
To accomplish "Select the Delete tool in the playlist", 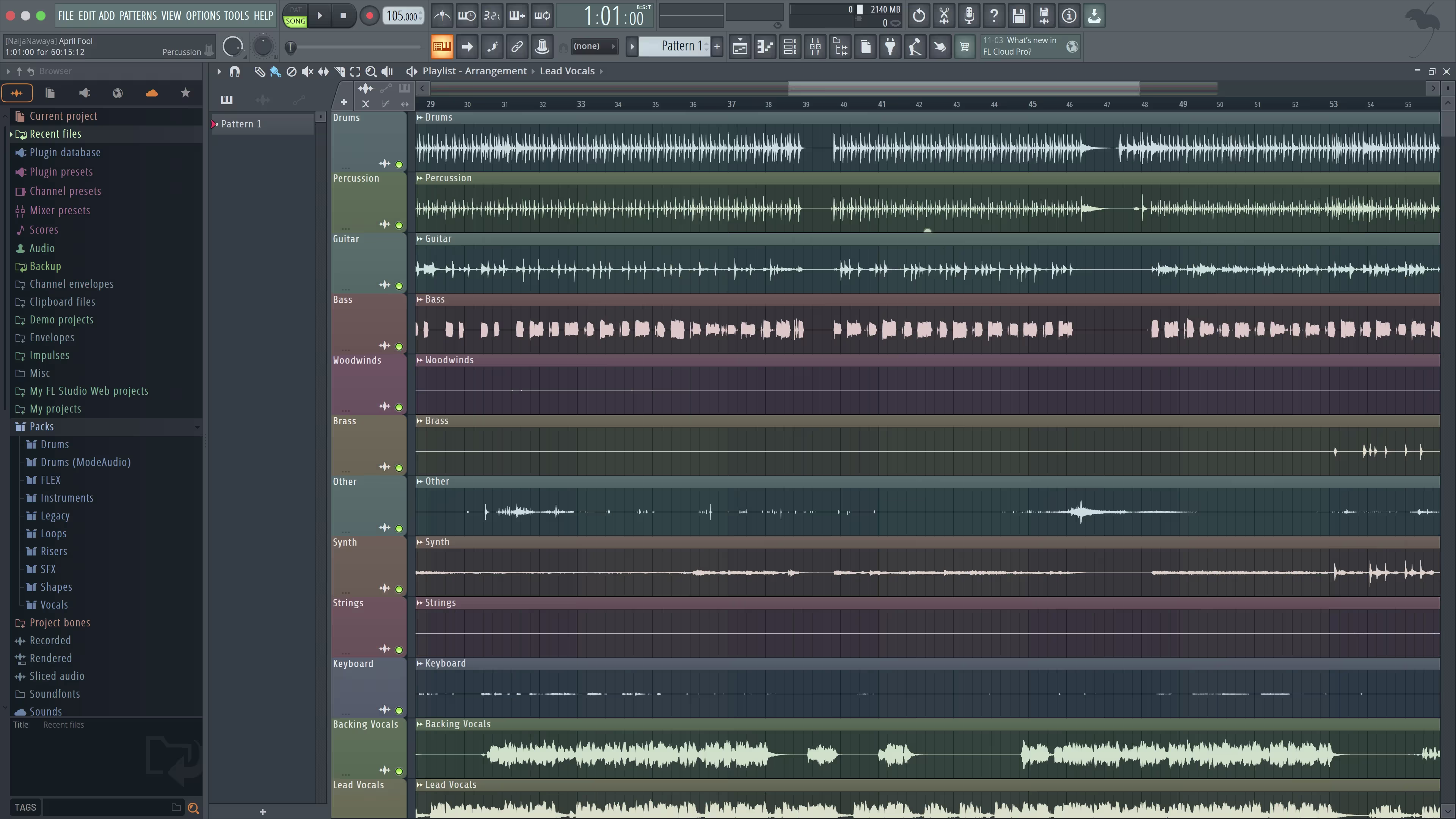I will pyautogui.click(x=292, y=72).
